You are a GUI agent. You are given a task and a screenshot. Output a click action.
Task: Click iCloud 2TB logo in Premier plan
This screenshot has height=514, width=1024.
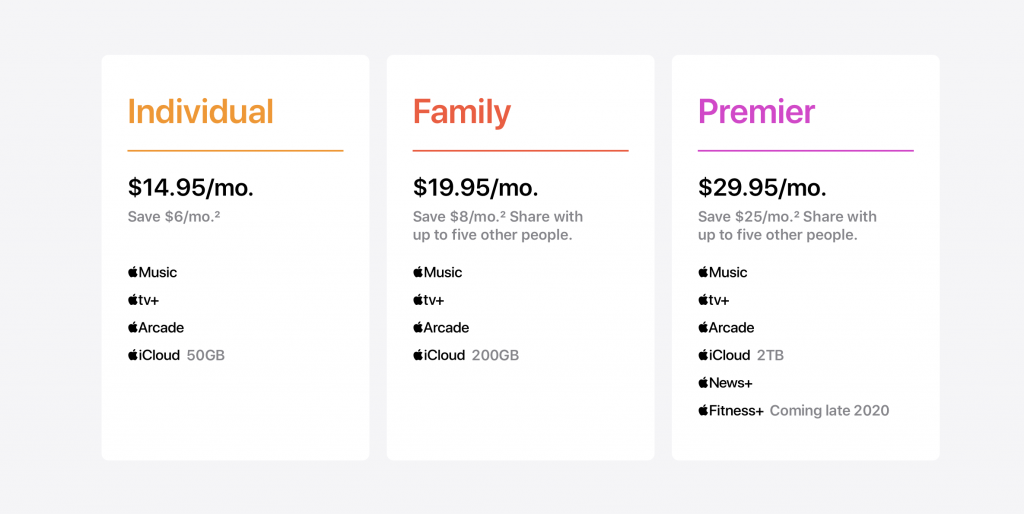tap(724, 355)
